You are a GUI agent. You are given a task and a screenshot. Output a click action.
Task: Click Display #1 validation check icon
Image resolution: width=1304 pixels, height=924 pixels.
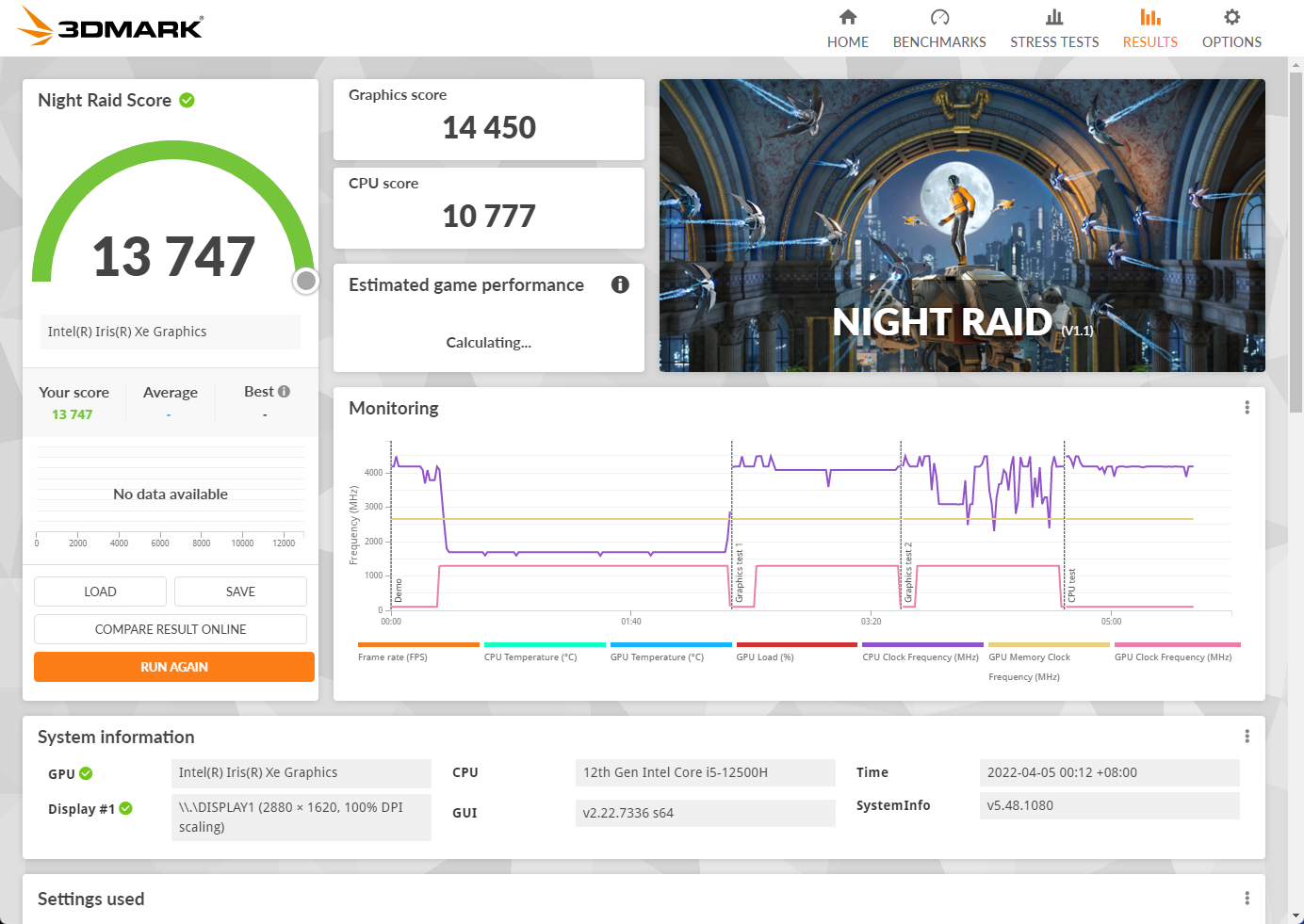tap(126, 808)
